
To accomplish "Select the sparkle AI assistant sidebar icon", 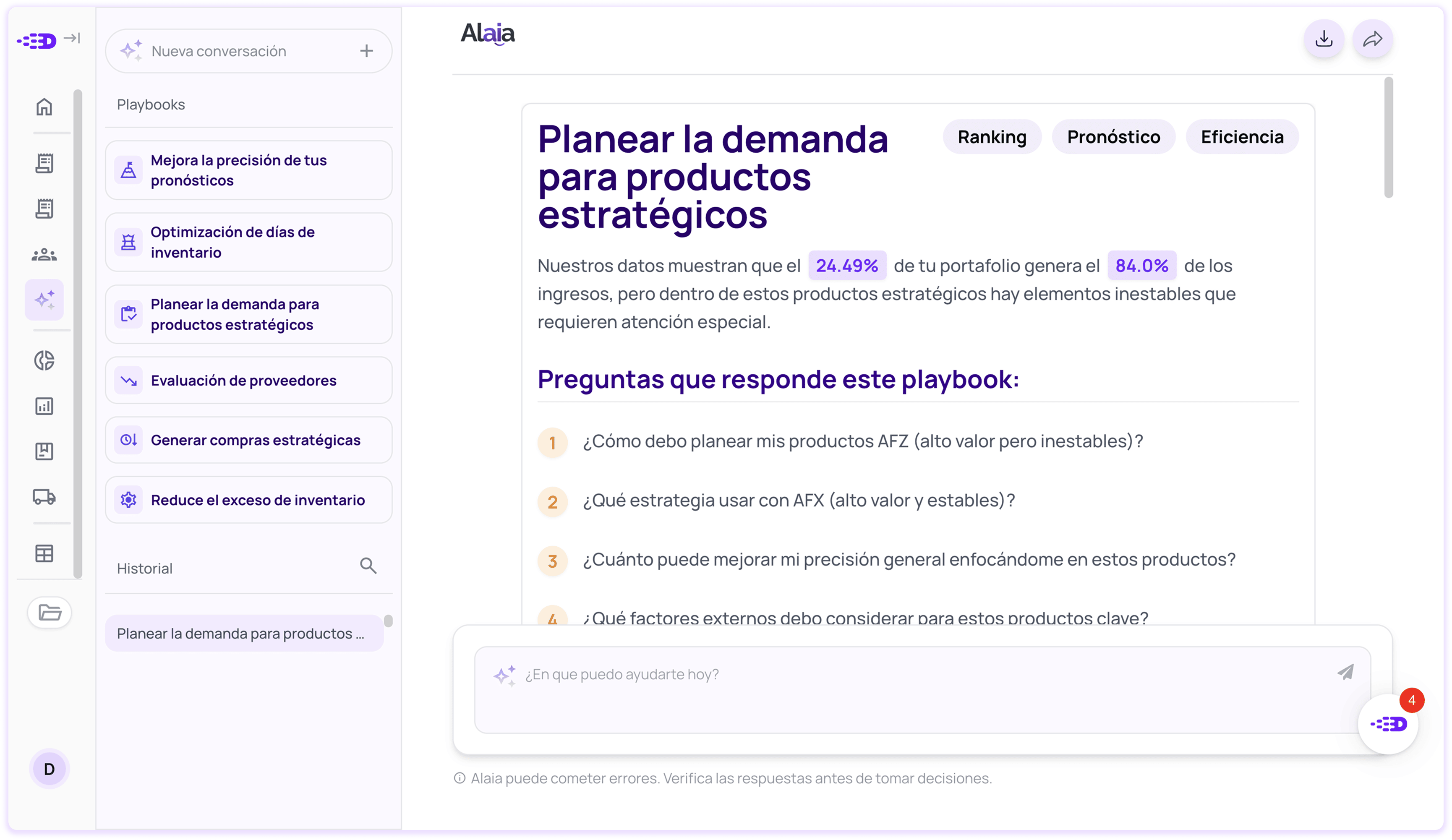I will click(x=44, y=300).
